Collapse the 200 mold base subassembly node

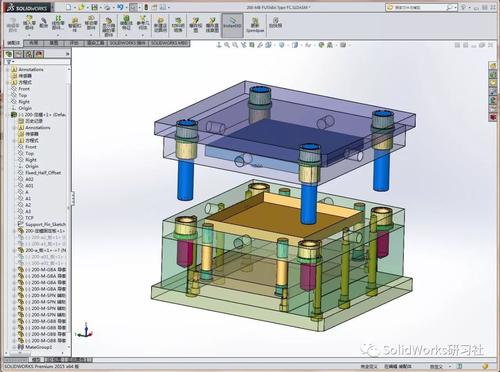pyautogui.click(x=8, y=115)
